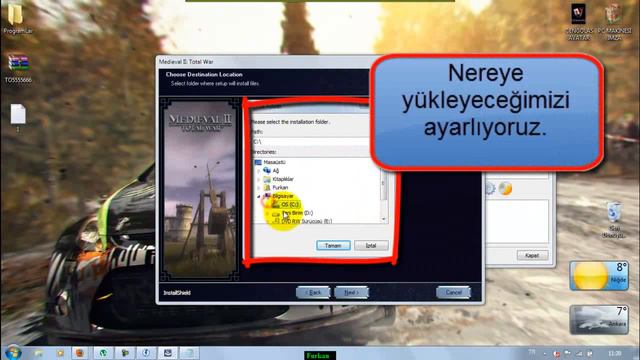Screen dimensions: 640x360
Task: Confirm folder with the Tamam button
Action: (333, 246)
